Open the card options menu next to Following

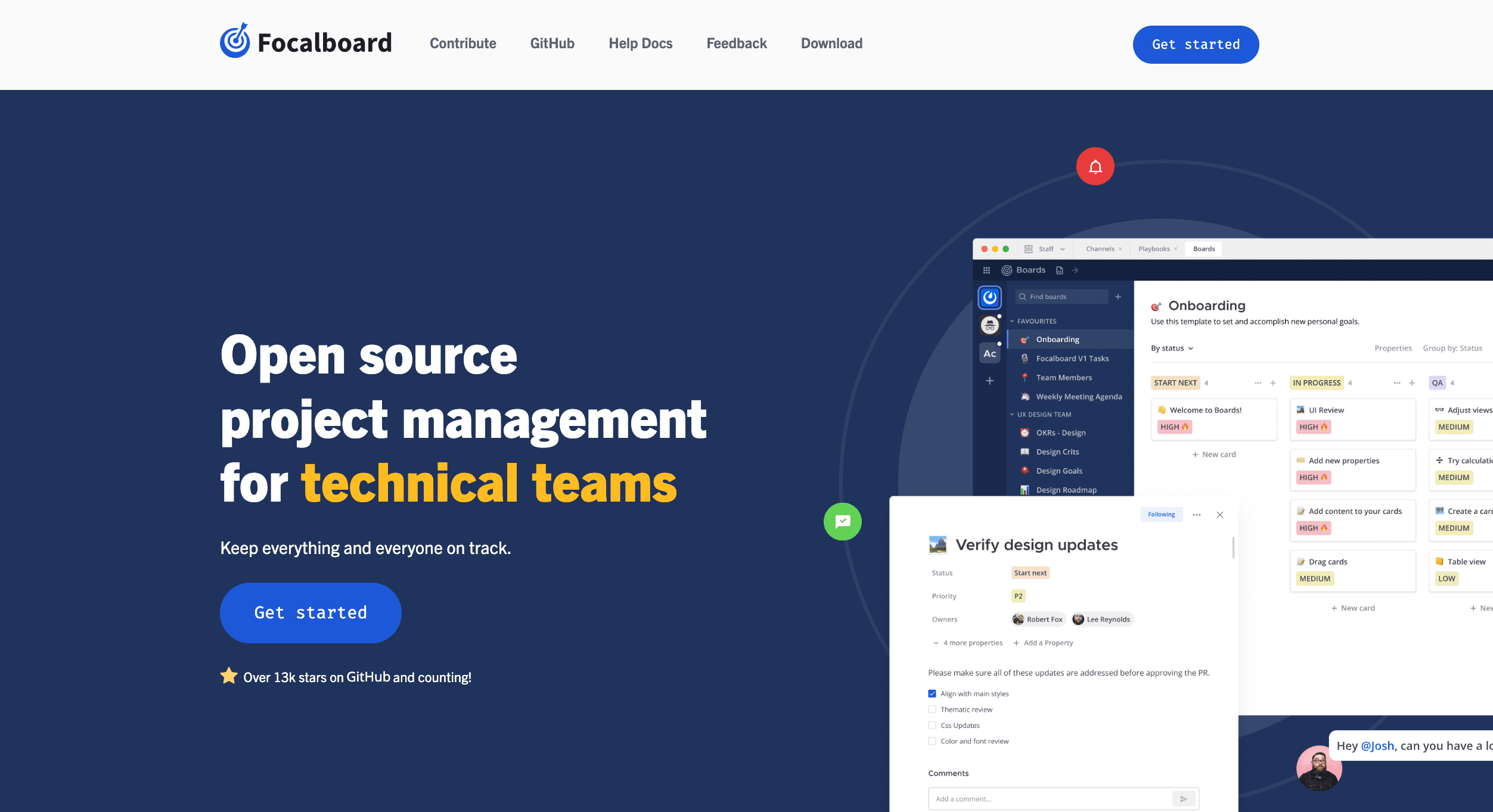[x=1196, y=515]
